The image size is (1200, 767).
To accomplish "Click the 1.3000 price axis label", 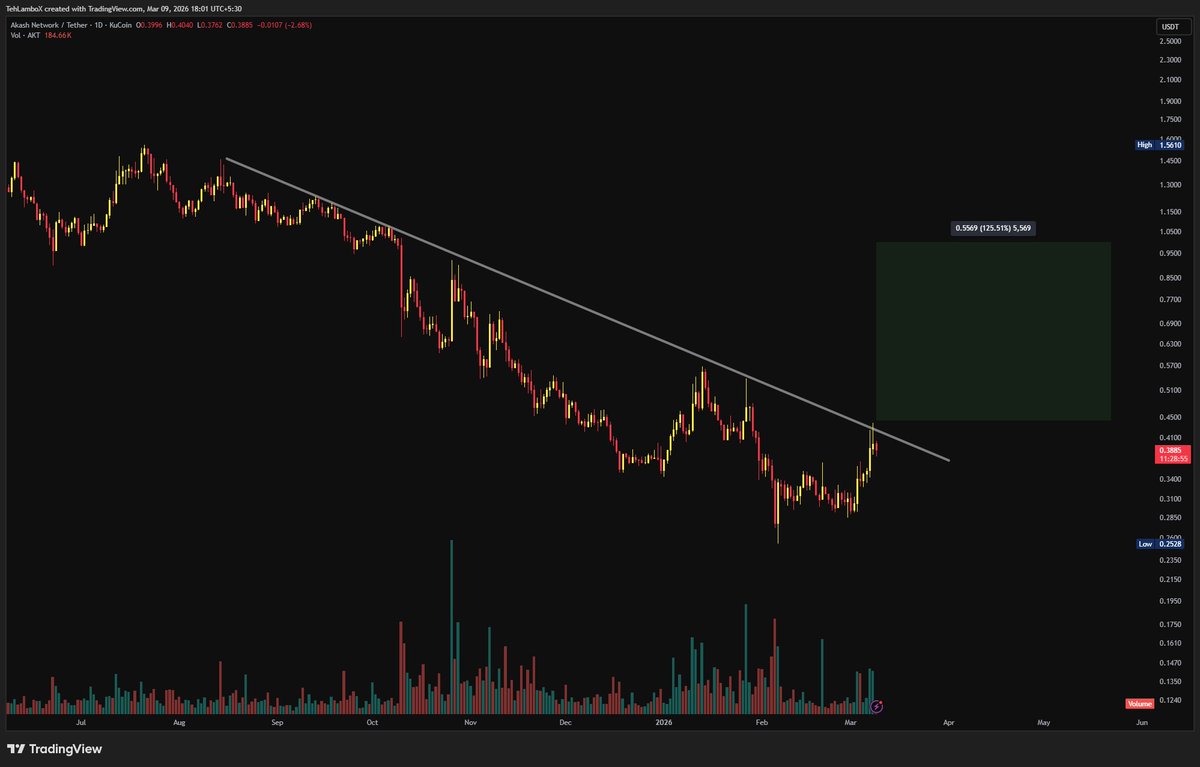I will click(x=1168, y=185).
